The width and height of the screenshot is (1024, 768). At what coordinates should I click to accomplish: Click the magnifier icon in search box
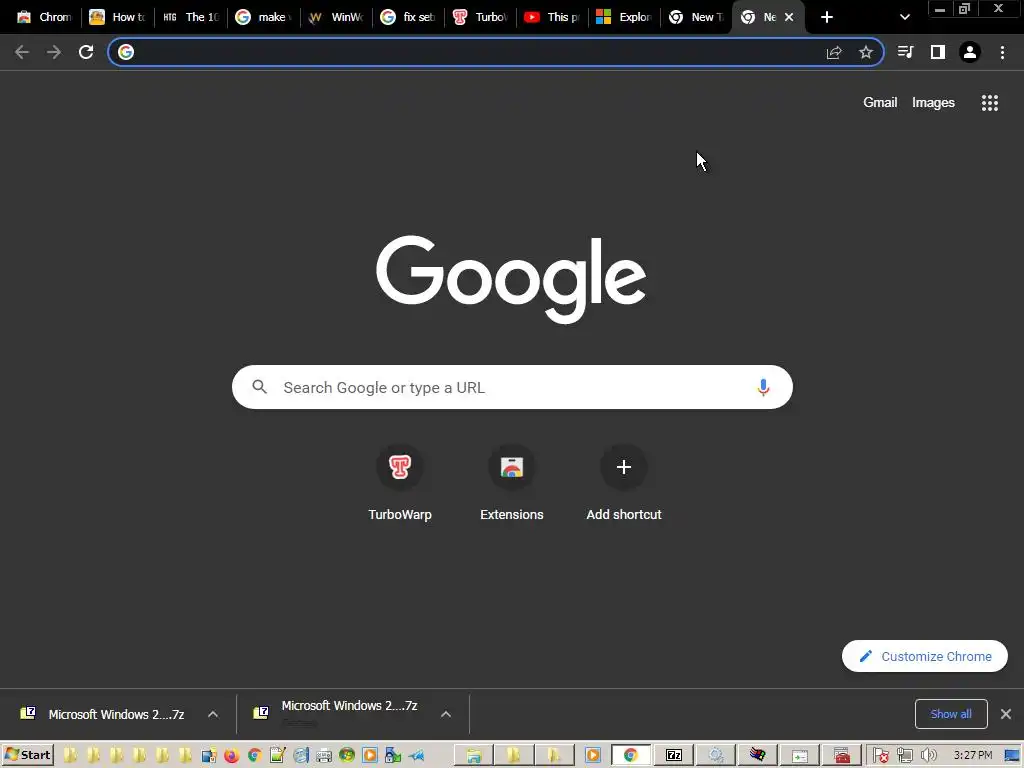click(259, 387)
